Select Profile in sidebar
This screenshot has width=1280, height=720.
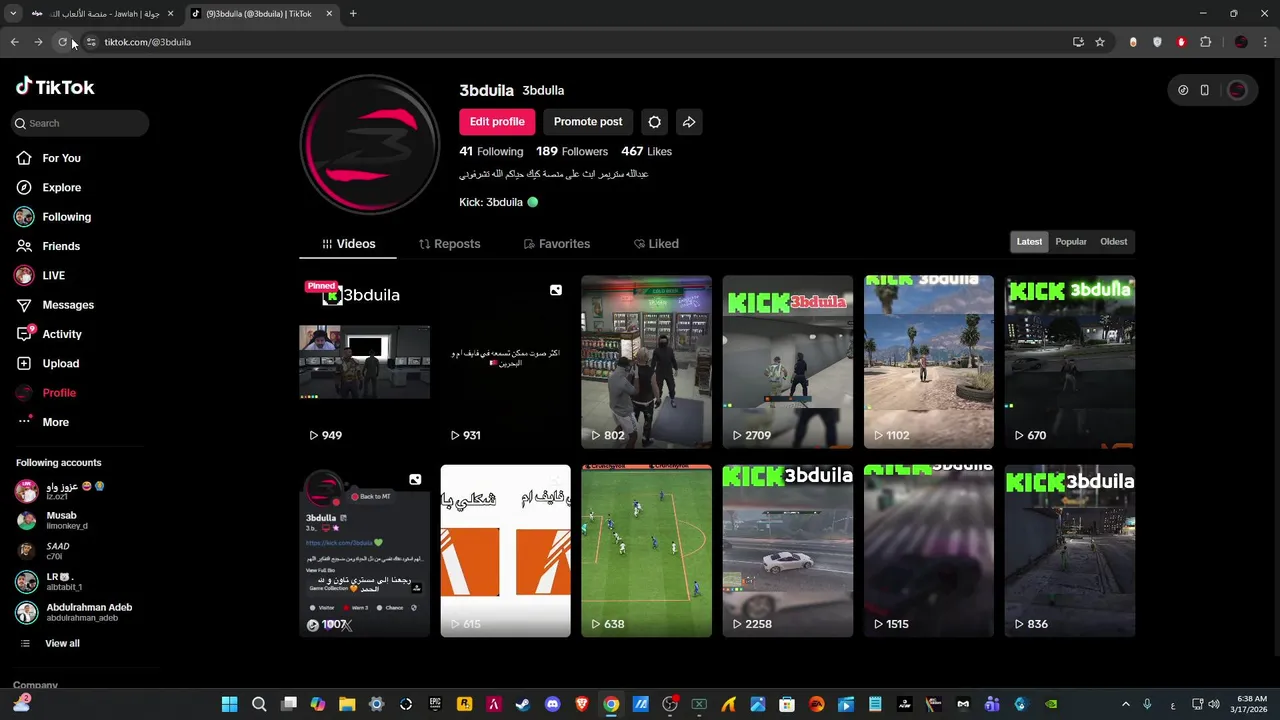click(x=46, y=393)
